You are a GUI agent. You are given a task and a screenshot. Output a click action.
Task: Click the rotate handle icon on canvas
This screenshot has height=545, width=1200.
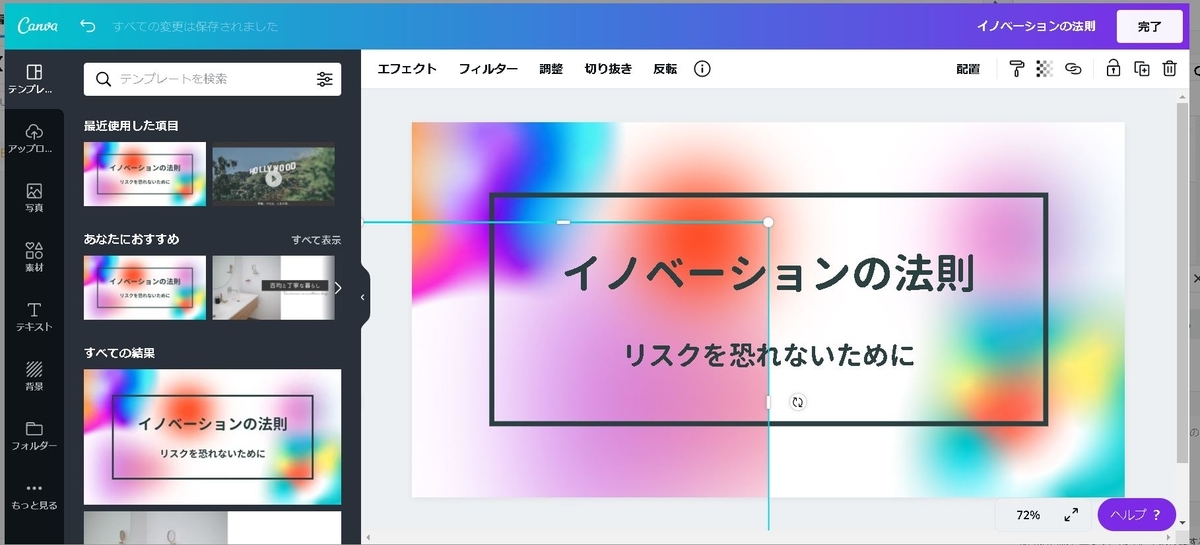pyautogui.click(x=797, y=402)
